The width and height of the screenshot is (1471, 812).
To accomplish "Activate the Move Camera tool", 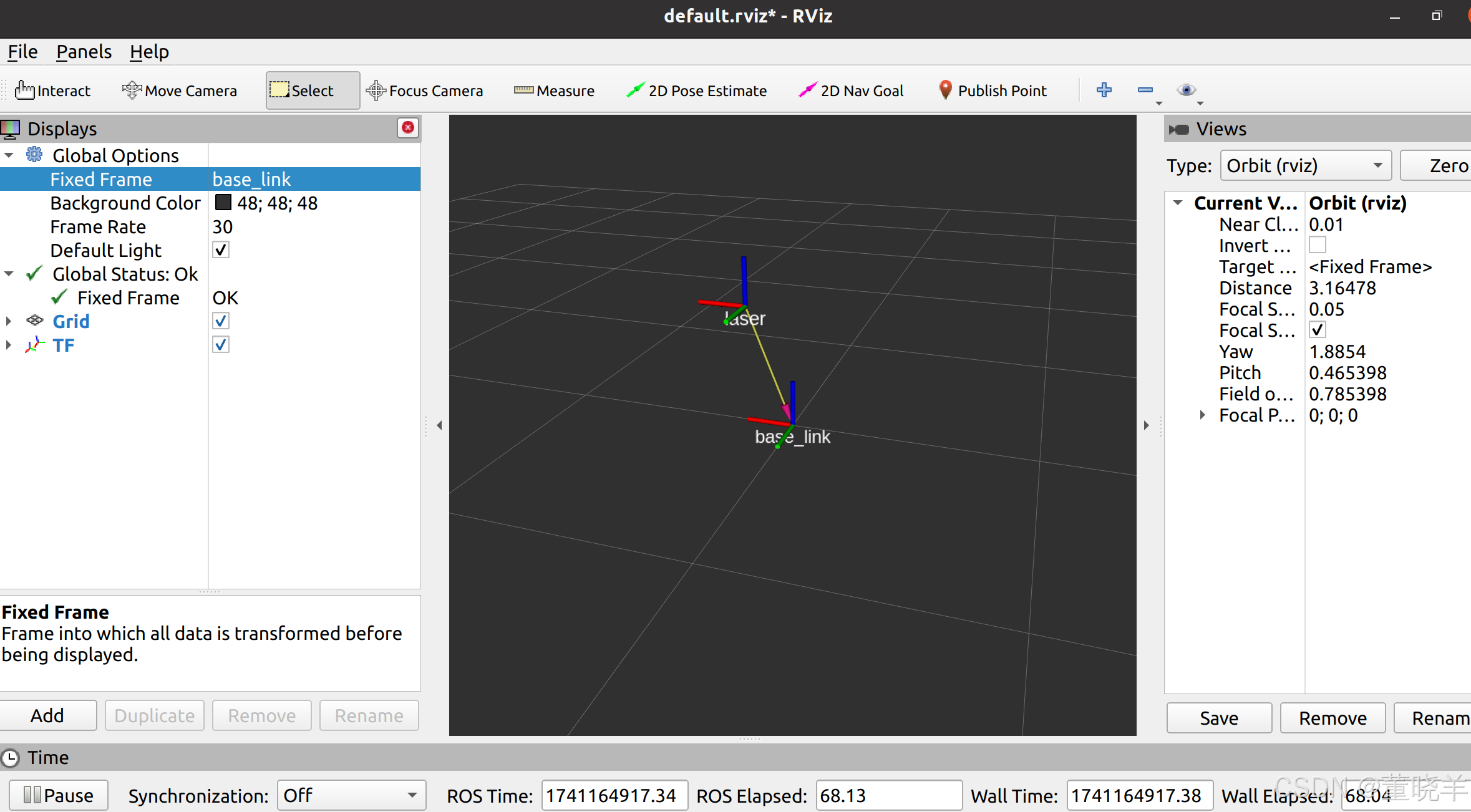I will [180, 90].
